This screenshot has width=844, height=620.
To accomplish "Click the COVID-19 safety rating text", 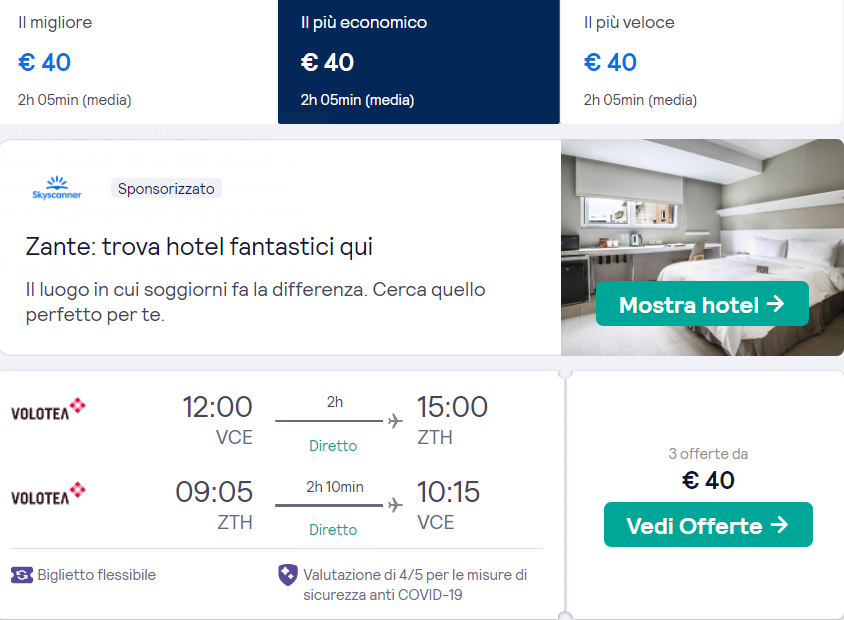I will pyautogui.click(x=415, y=585).
